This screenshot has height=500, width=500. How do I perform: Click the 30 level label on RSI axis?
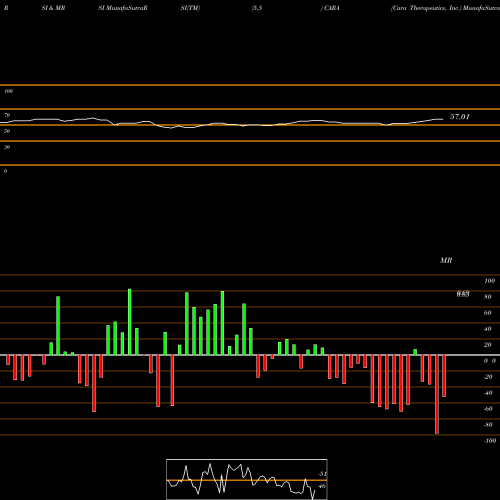pos(7,147)
